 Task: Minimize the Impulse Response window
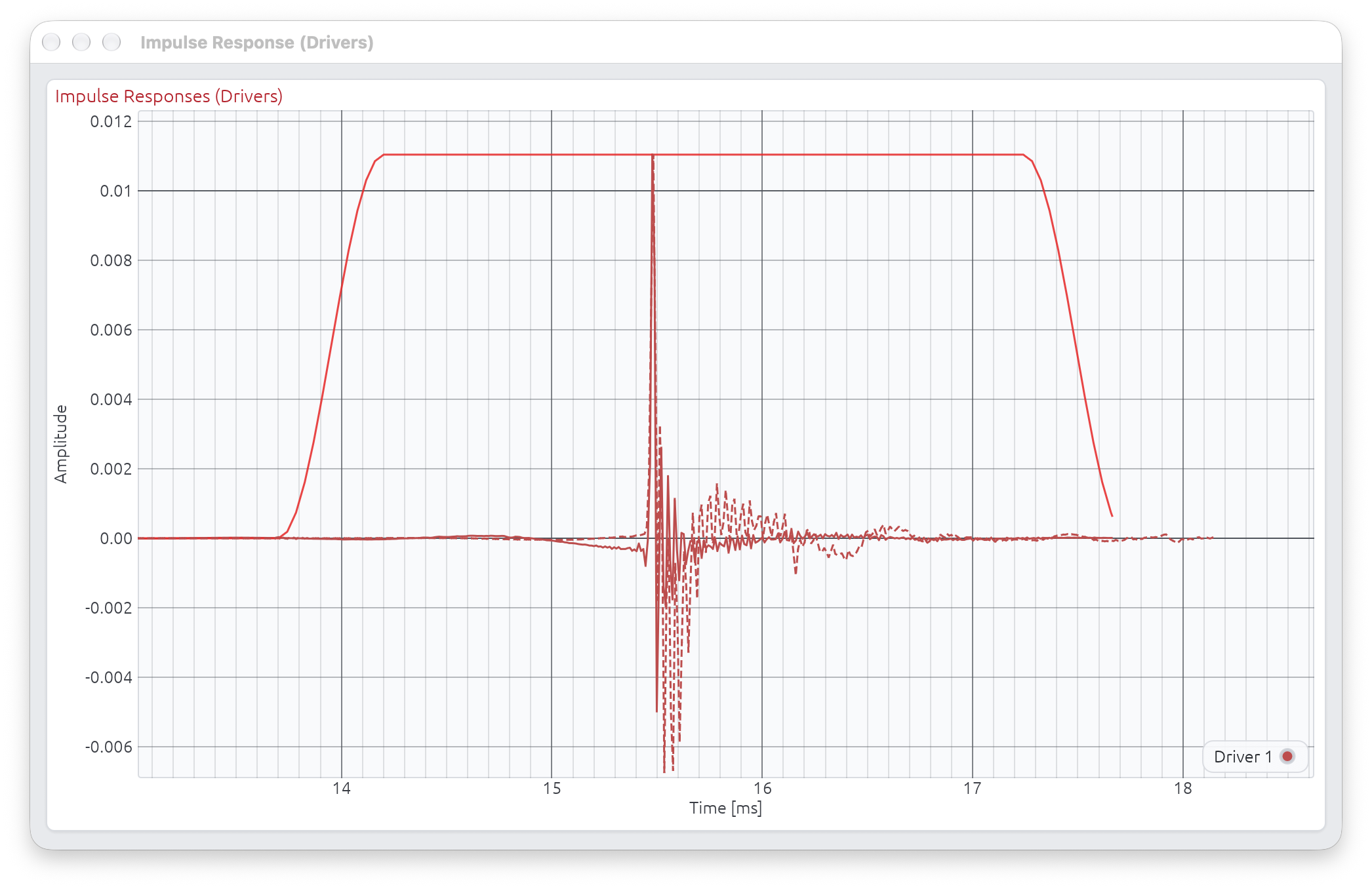pyautogui.click(x=81, y=42)
